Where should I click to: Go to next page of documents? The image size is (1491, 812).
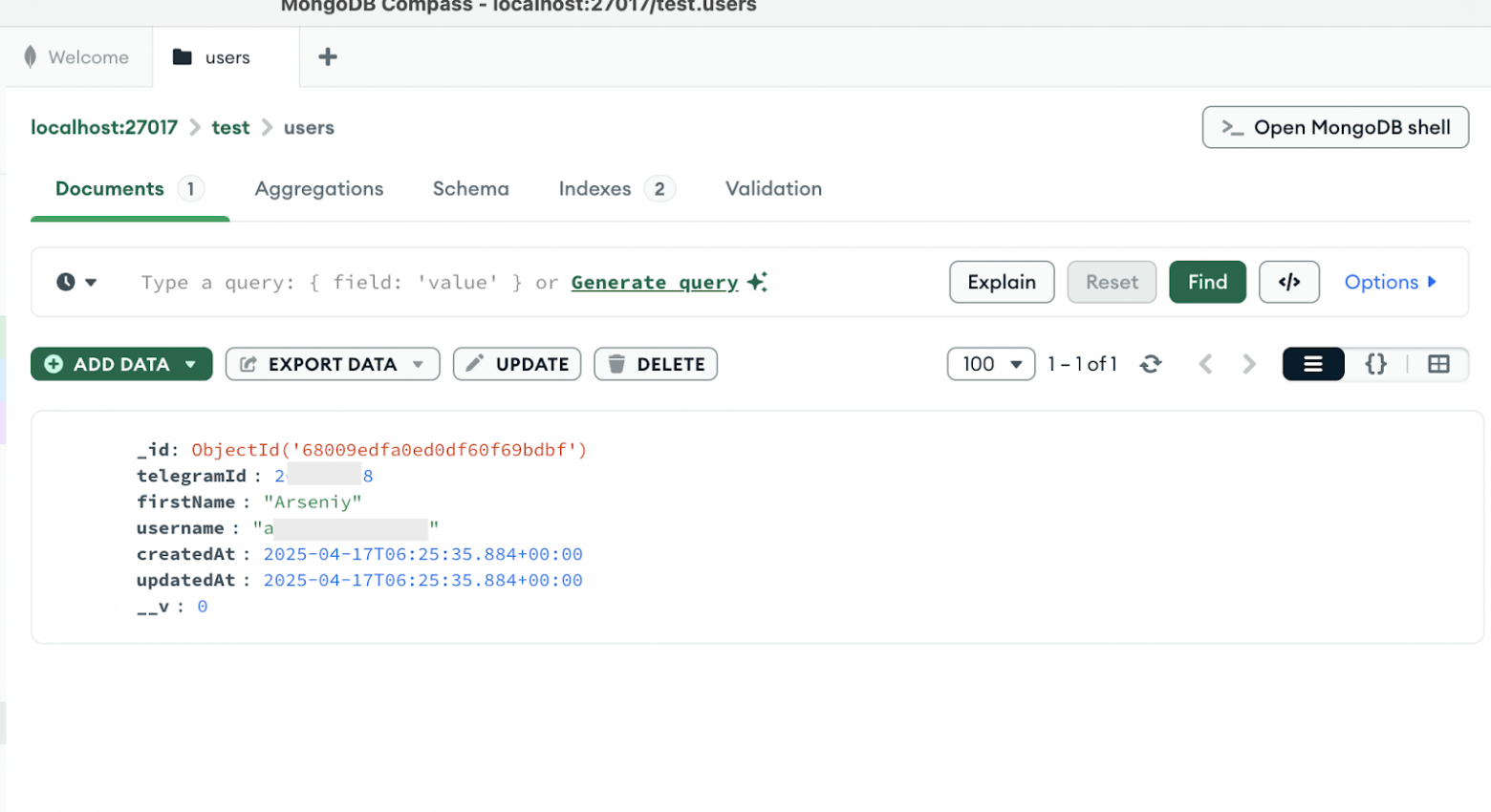coord(1249,364)
